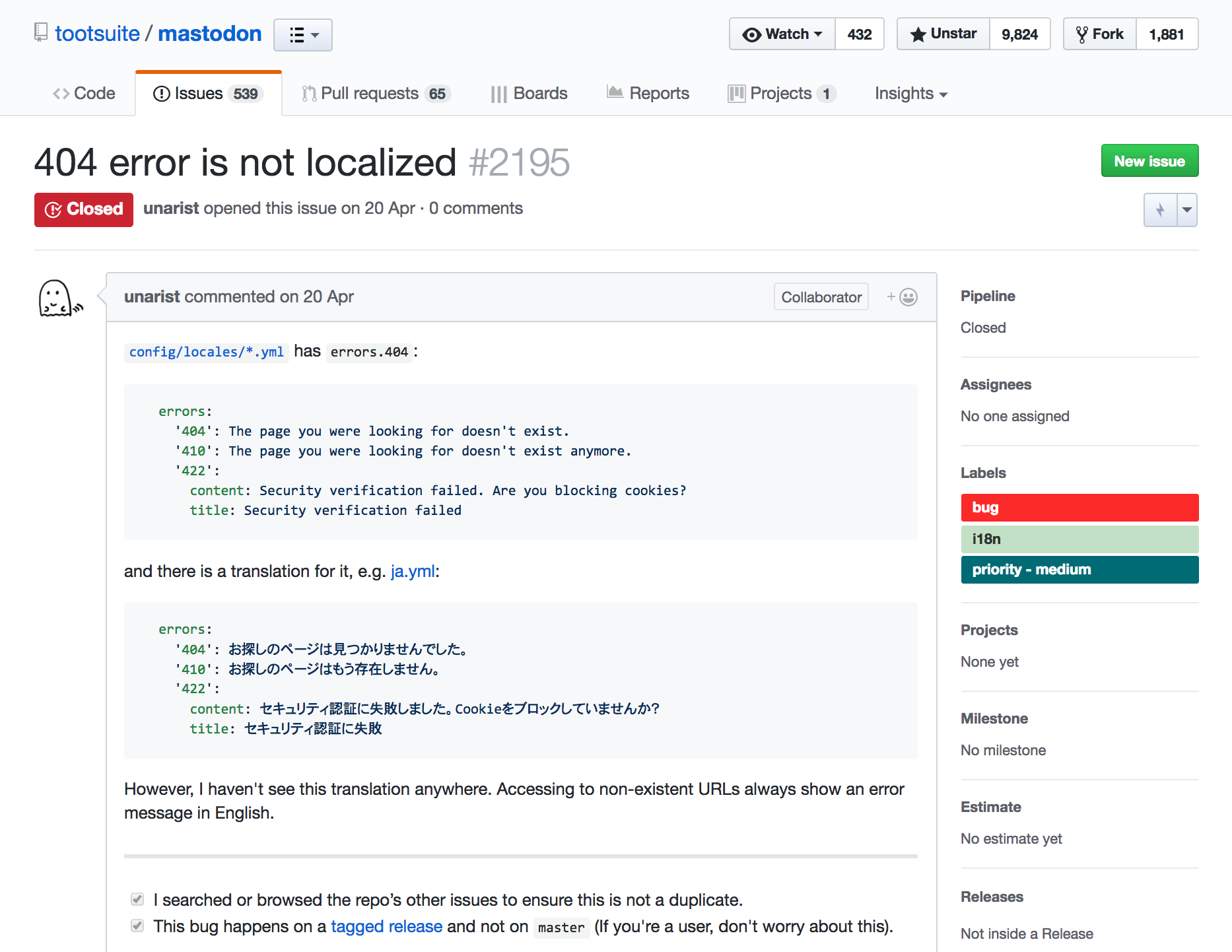The height and width of the screenshot is (952, 1232).
Task: Toggle the 'bug happens on tagged release' checkbox
Action: click(x=137, y=926)
